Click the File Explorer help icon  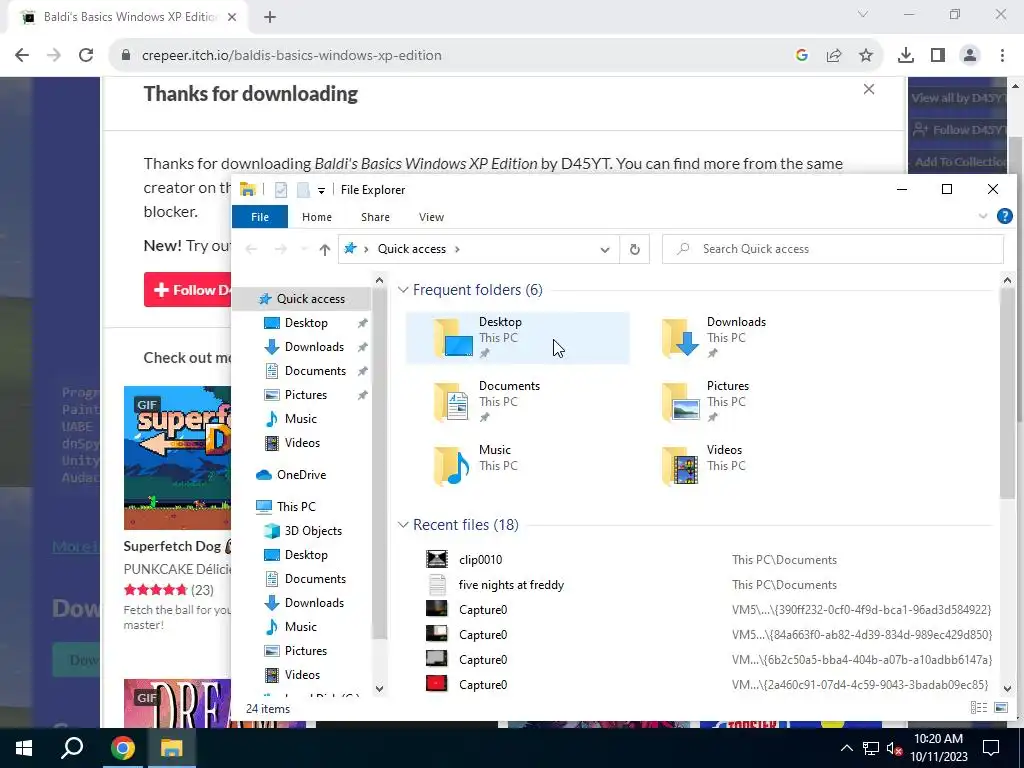[1004, 216]
